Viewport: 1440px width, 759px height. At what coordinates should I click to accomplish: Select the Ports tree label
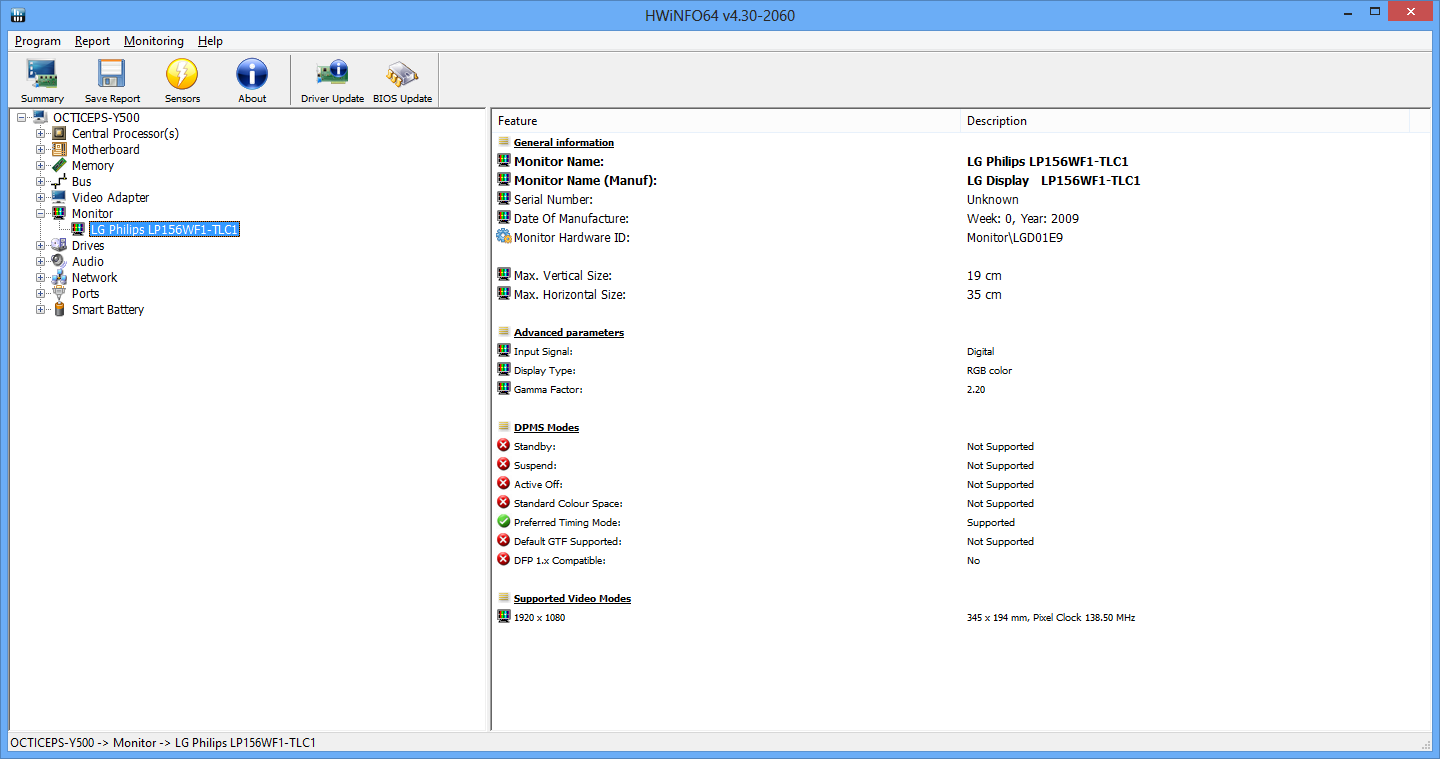(x=85, y=294)
